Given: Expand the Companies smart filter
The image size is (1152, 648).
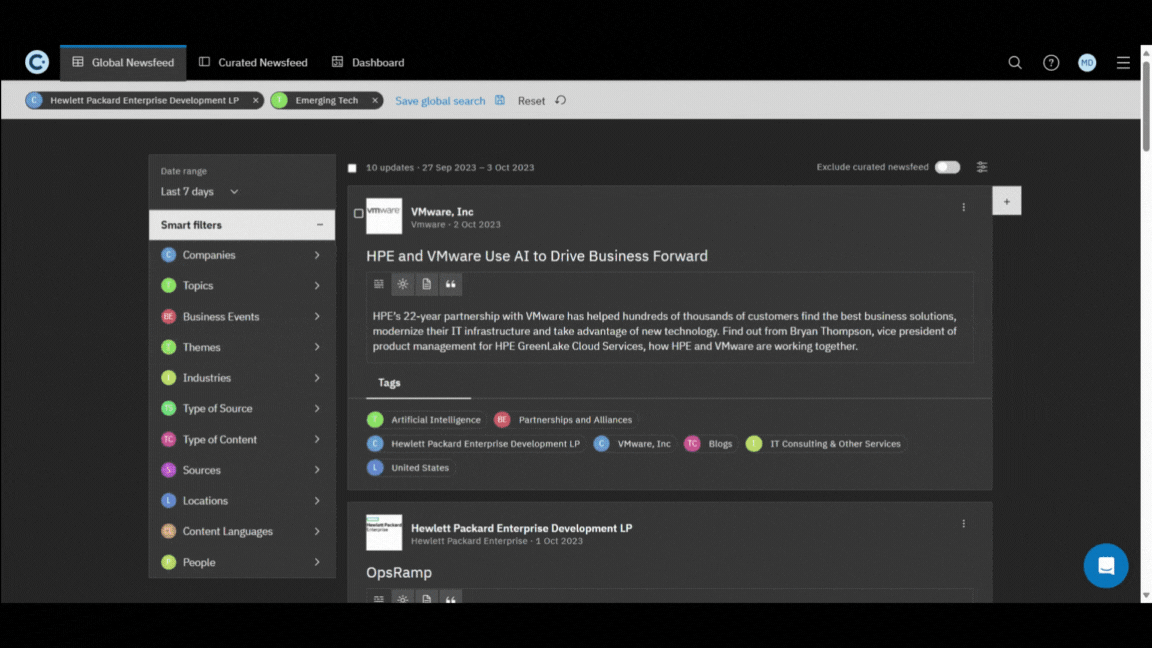Looking at the screenshot, I should tap(241, 255).
